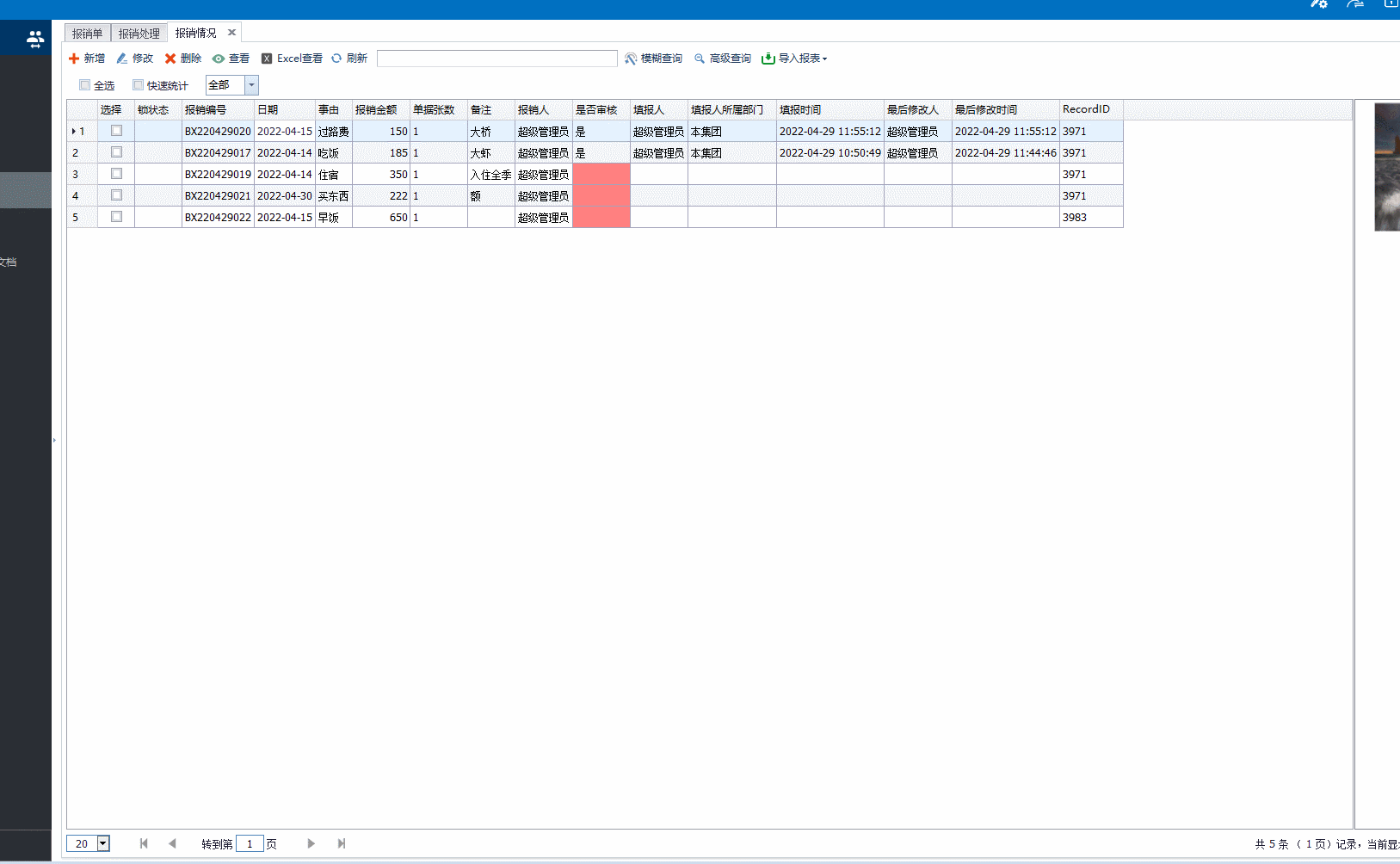Image resolution: width=1400 pixels, height=864 pixels.
Task: Run 模糊查询 fuzzy search
Action: click(653, 59)
